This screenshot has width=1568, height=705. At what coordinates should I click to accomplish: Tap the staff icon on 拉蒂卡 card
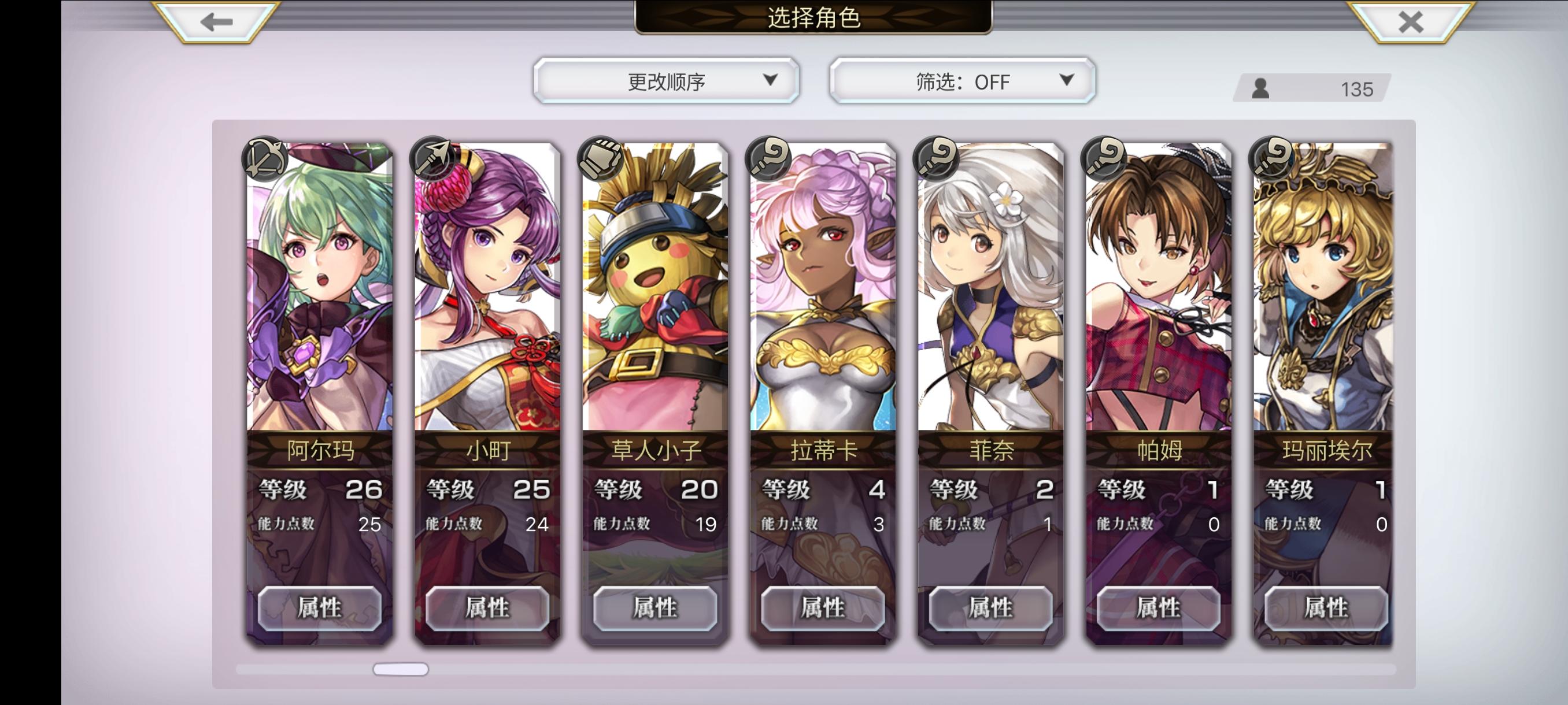769,159
